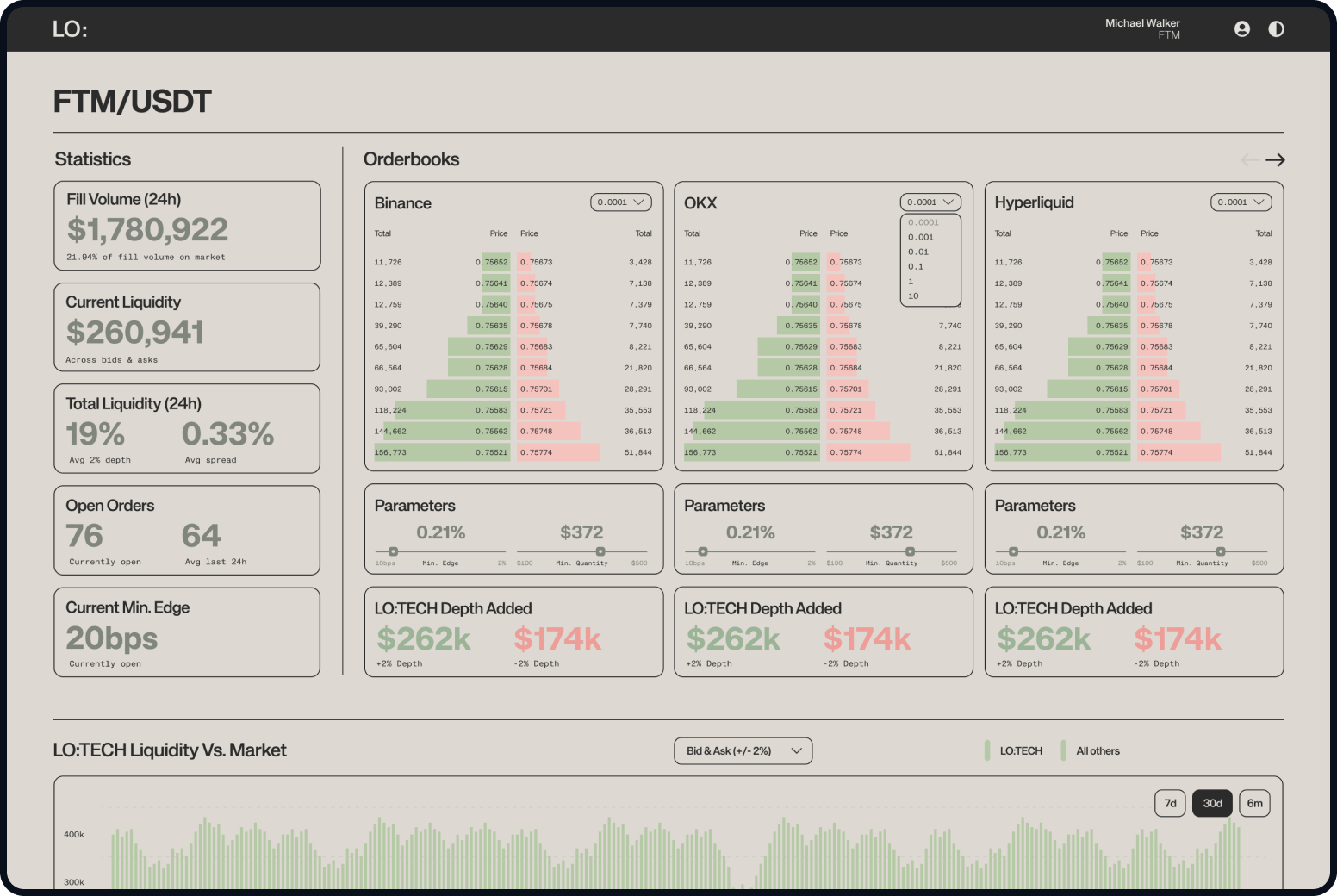The width and height of the screenshot is (1337, 896).
Task: Click Hyperliquid ask price 0.75701
Action: [x=1156, y=389]
